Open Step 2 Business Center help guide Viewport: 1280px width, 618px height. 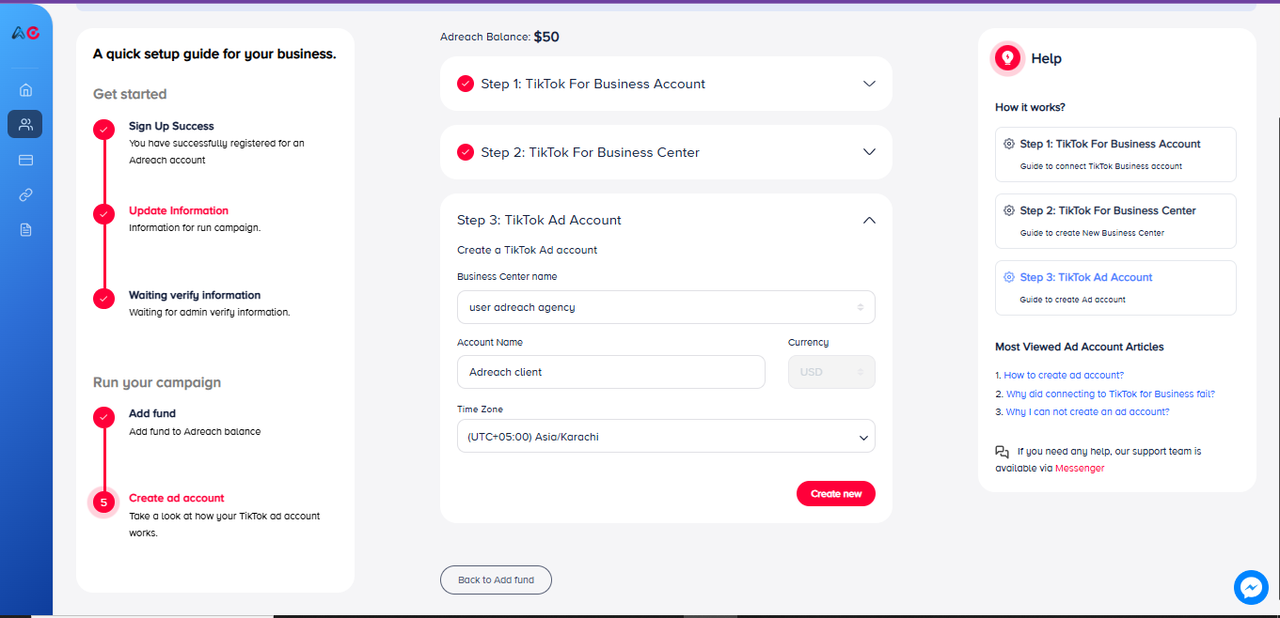1115,220
